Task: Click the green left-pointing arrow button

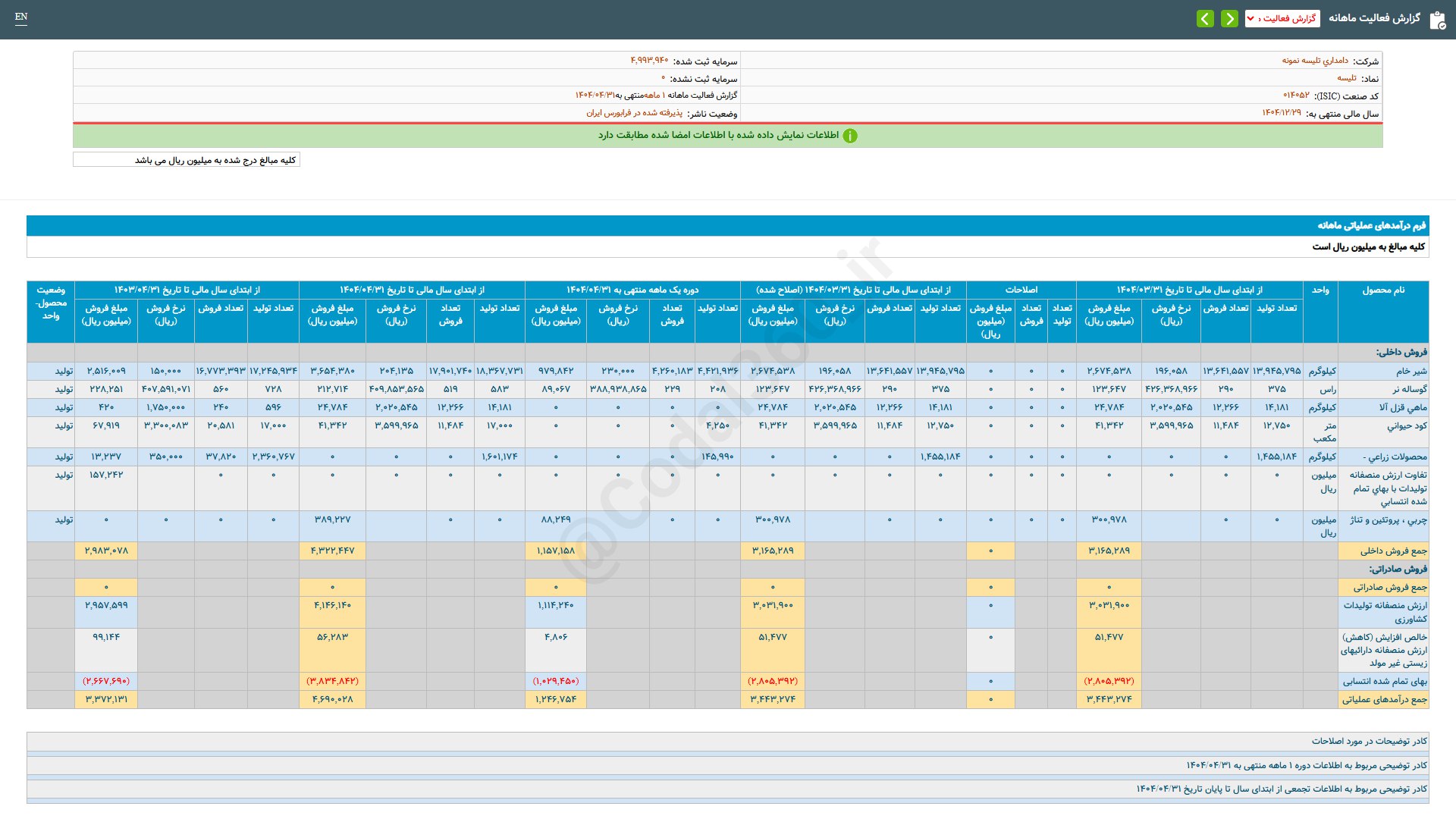Action: tap(1205, 18)
